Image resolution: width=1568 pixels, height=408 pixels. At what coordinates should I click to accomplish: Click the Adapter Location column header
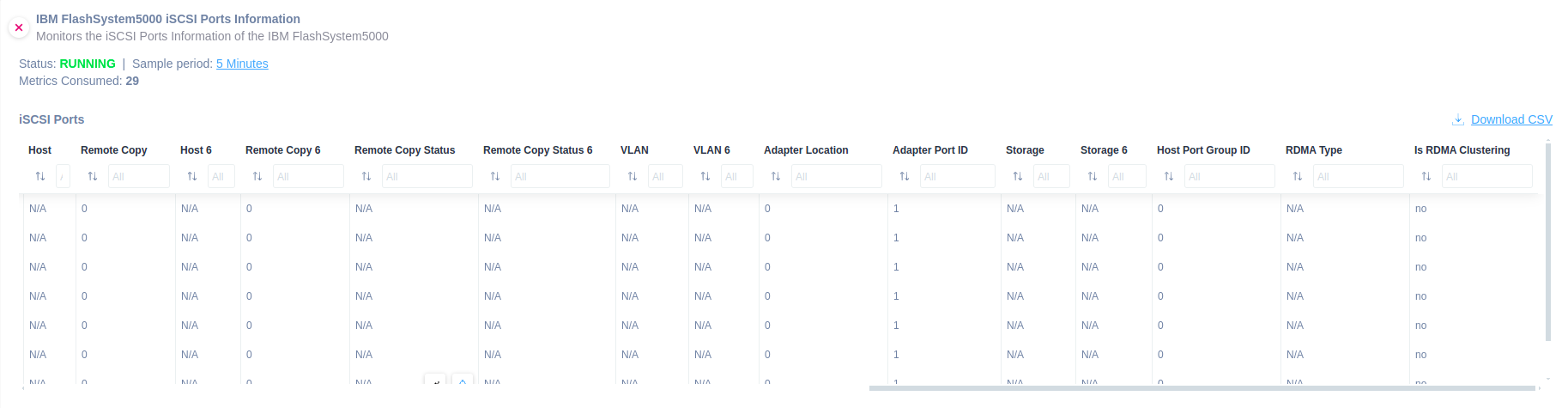pyautogui.click(x=806, y=150)
